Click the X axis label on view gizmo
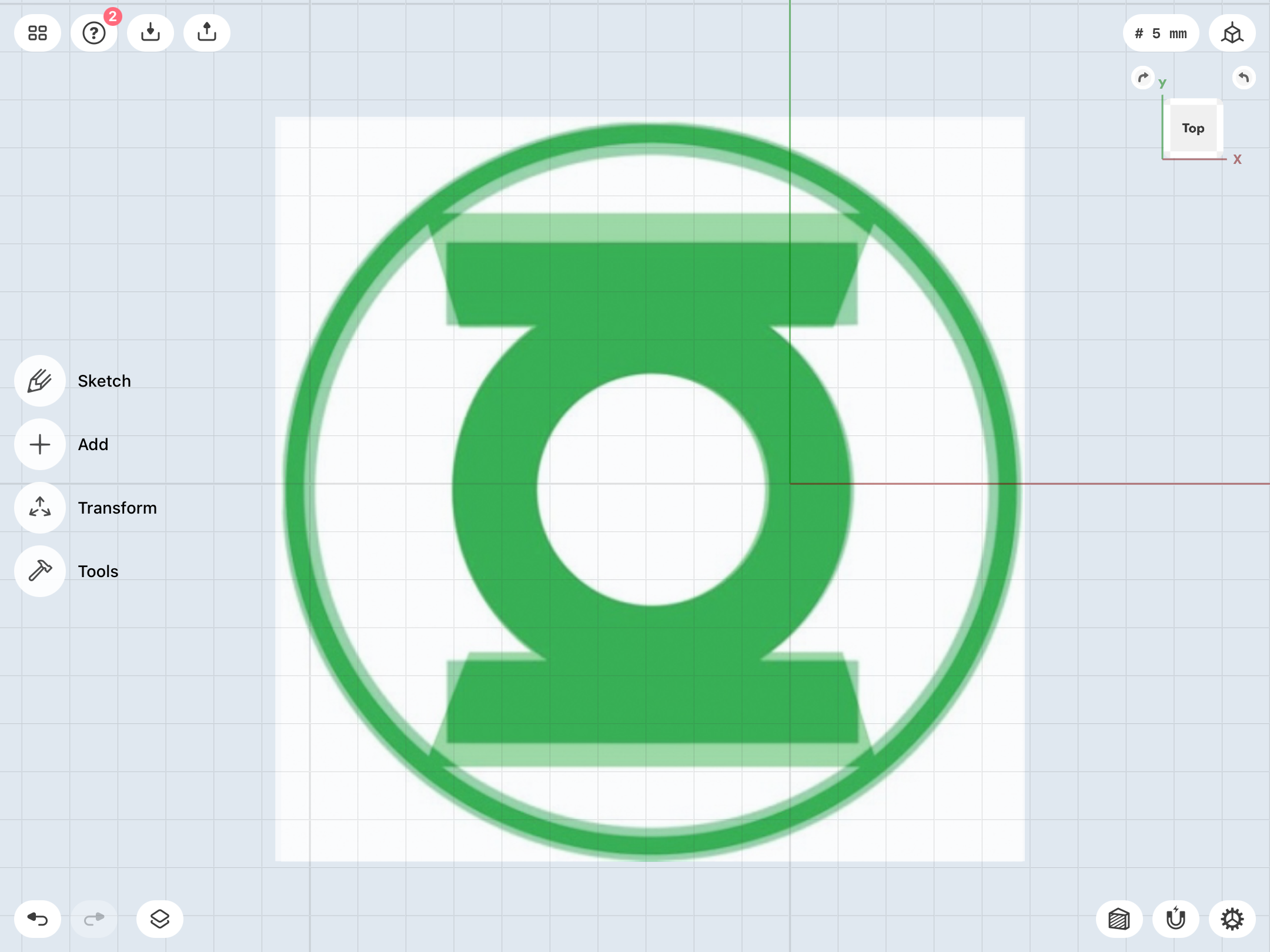This screenshot has width=1270, height=952. click(1238, 159)
